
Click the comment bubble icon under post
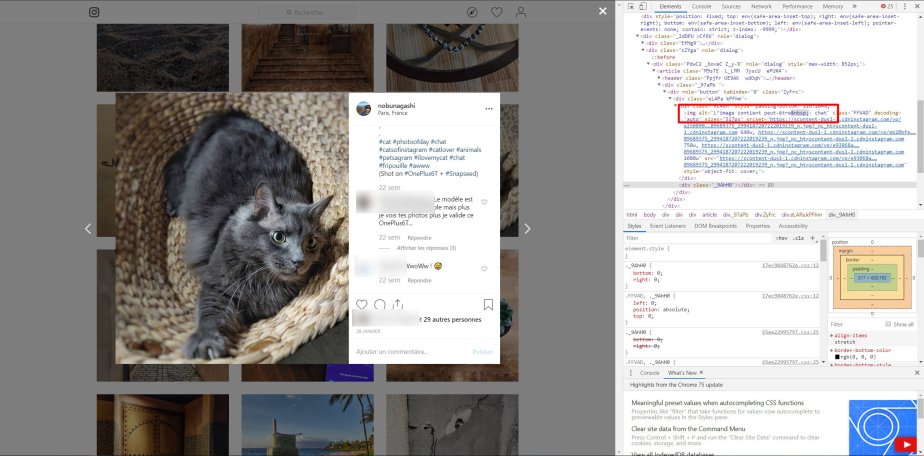(380, 305)
